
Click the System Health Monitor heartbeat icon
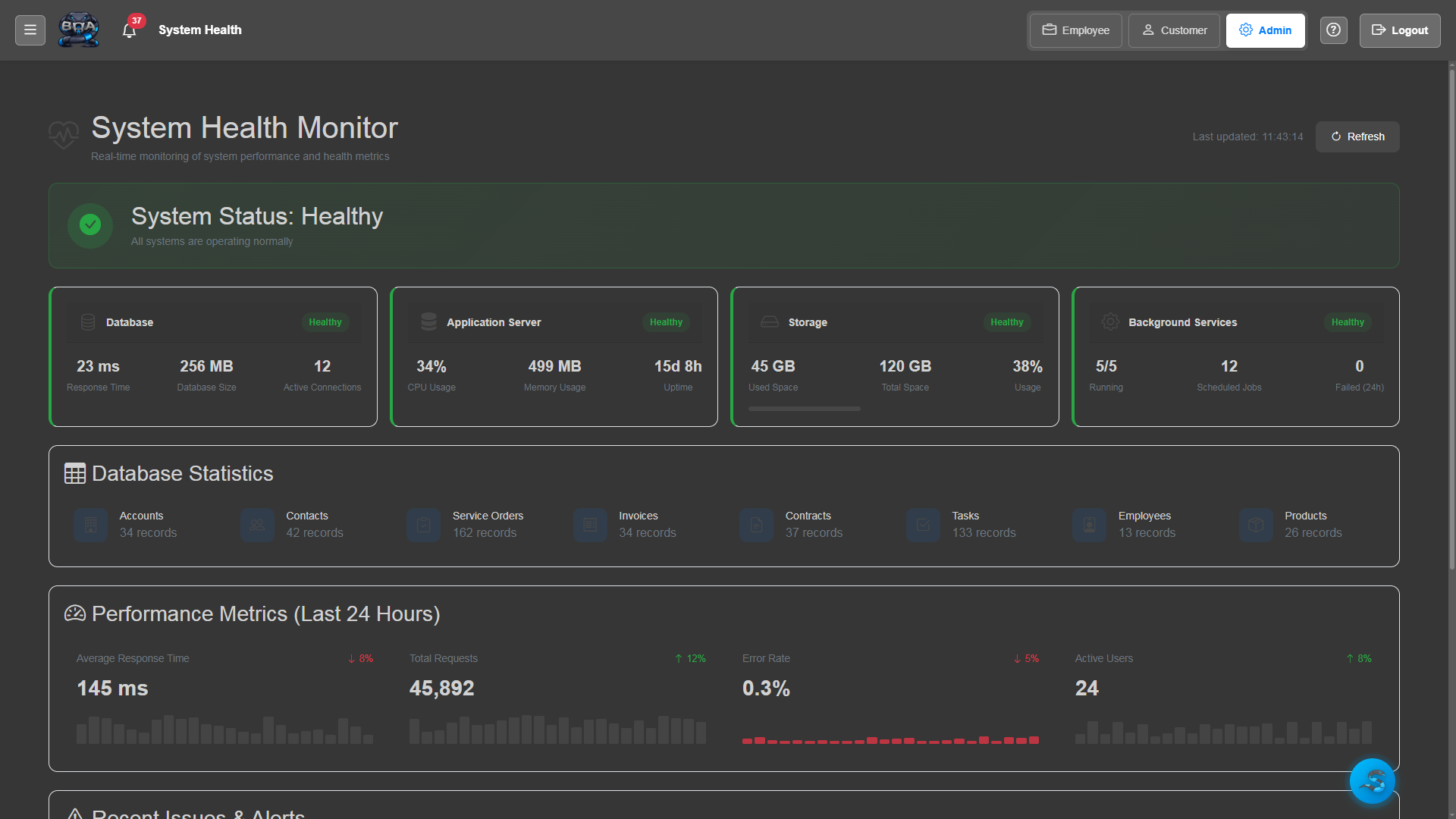click(64, 135)
